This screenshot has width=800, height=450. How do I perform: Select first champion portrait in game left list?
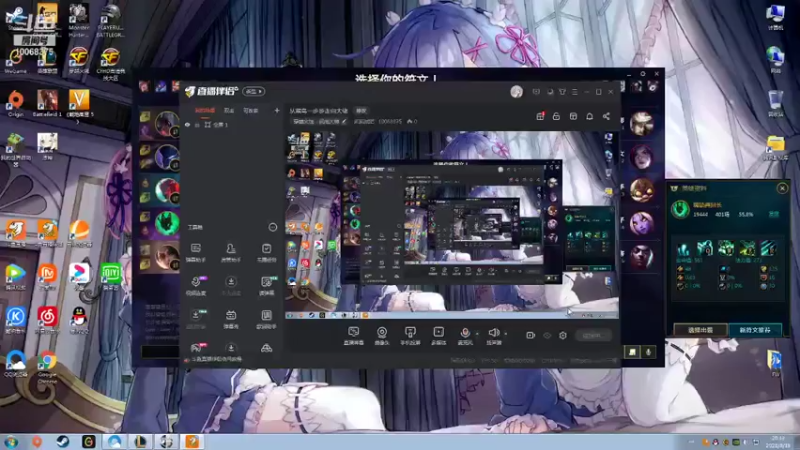pos(166,124)
